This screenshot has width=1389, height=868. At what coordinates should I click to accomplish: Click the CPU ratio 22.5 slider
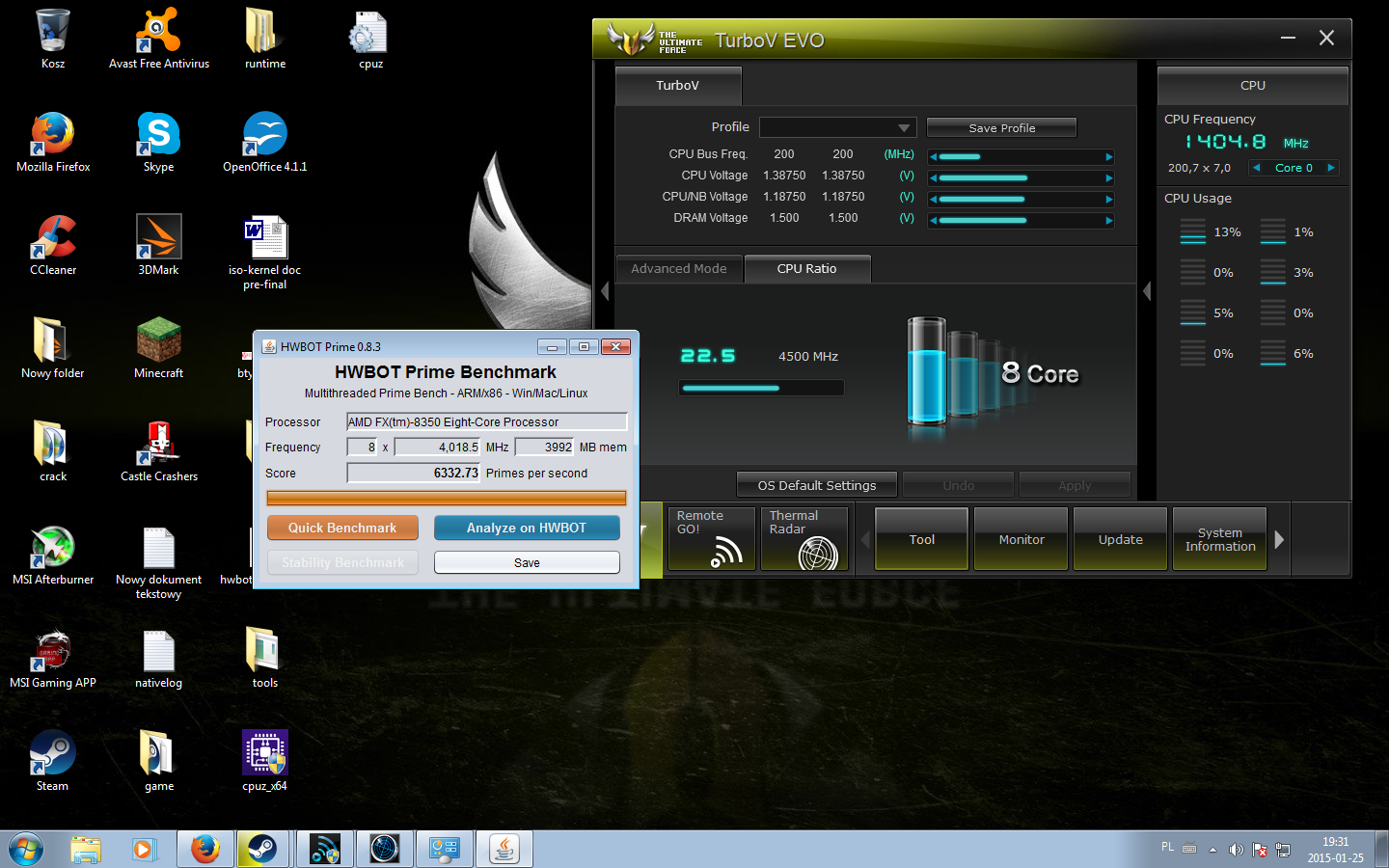click(x=762, y=388)
